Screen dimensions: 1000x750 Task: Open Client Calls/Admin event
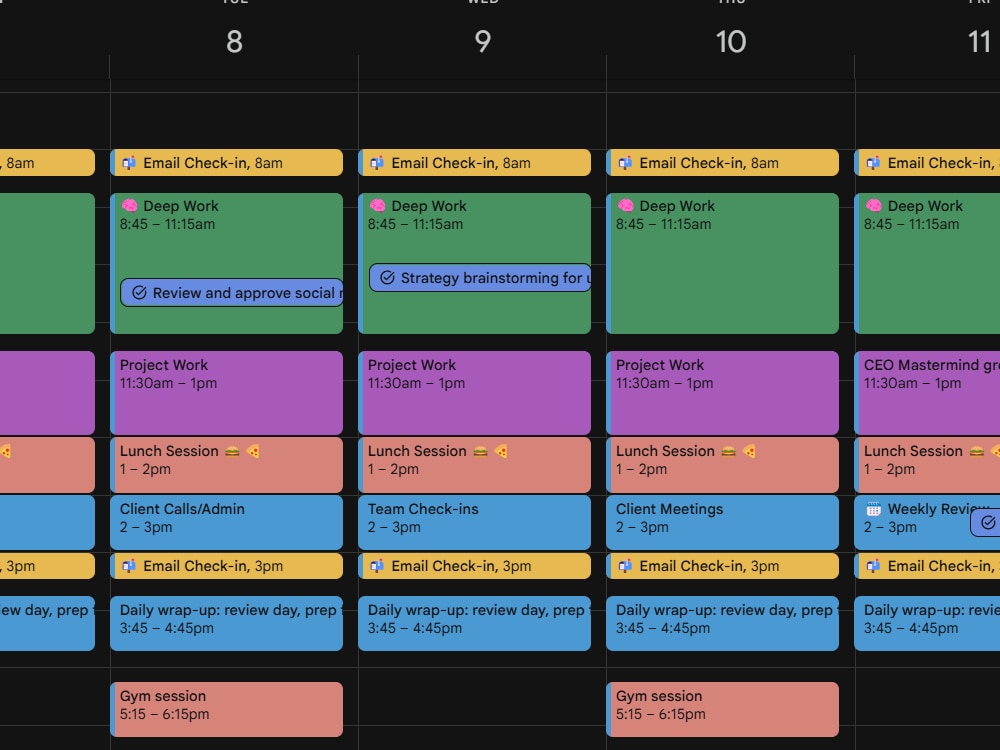click(x=226, y=522)
